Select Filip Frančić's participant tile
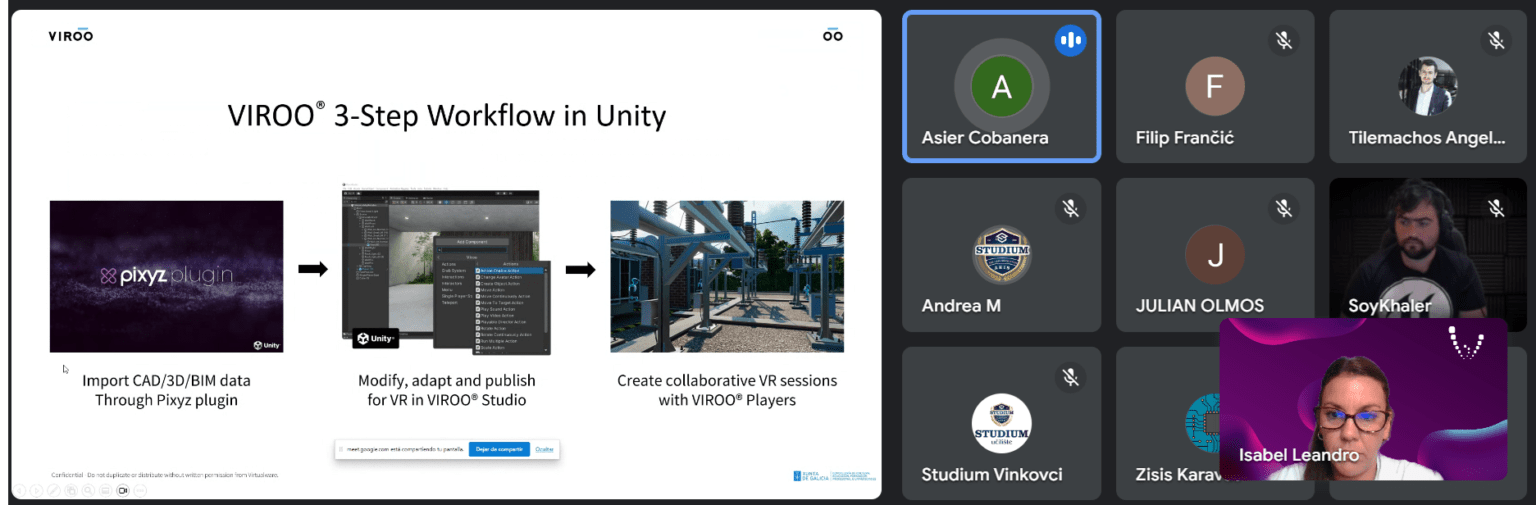 1214,86
